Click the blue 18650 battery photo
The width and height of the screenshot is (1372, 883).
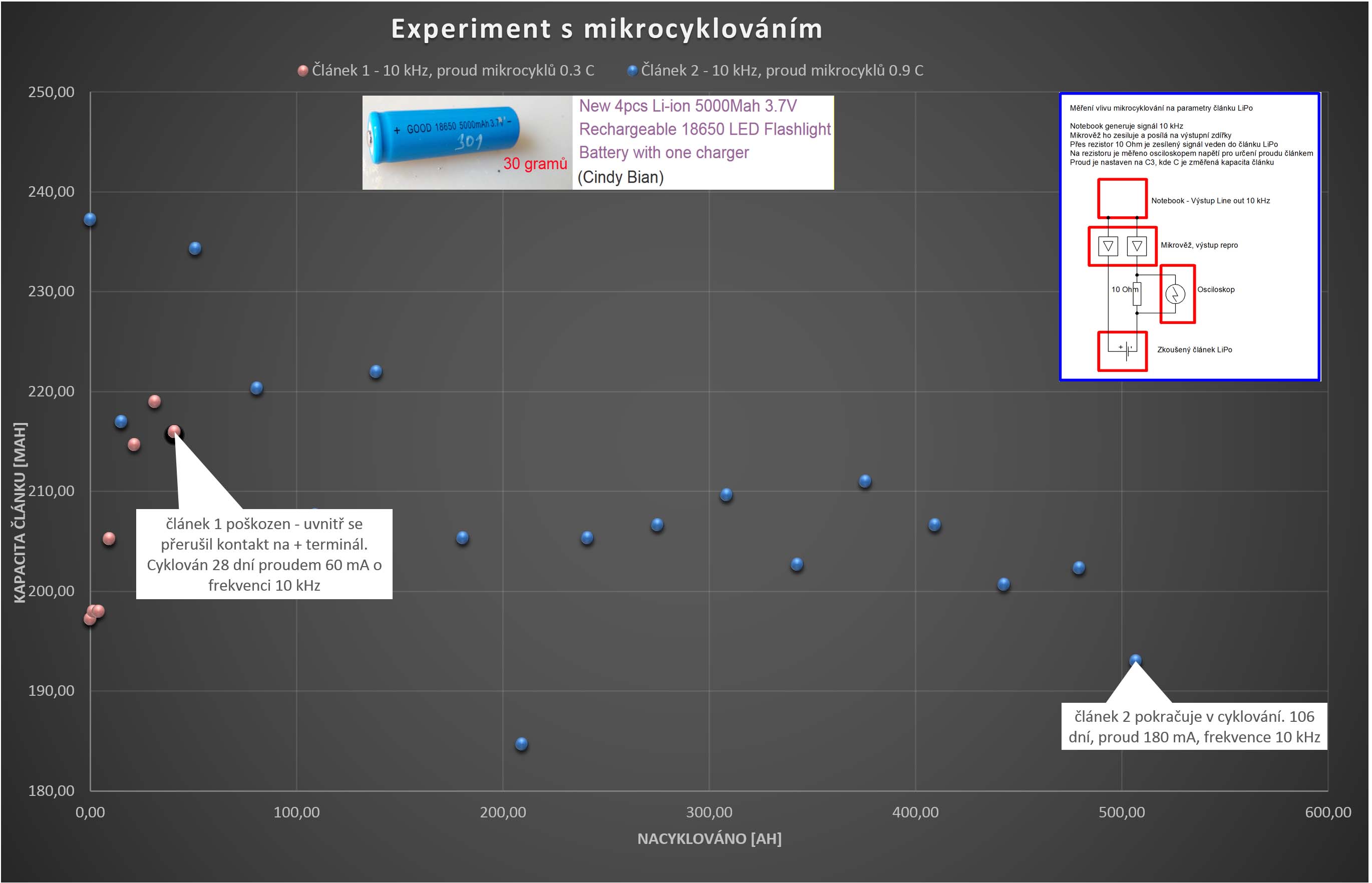coord(443,134)
